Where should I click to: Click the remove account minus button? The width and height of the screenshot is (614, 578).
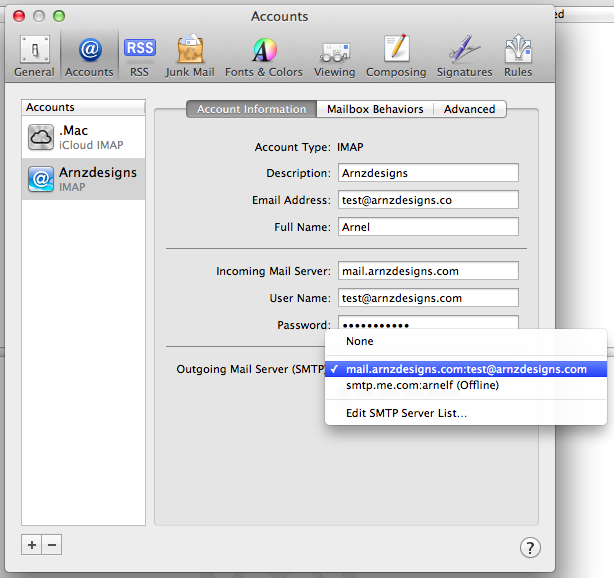click(x=52, y=544)
